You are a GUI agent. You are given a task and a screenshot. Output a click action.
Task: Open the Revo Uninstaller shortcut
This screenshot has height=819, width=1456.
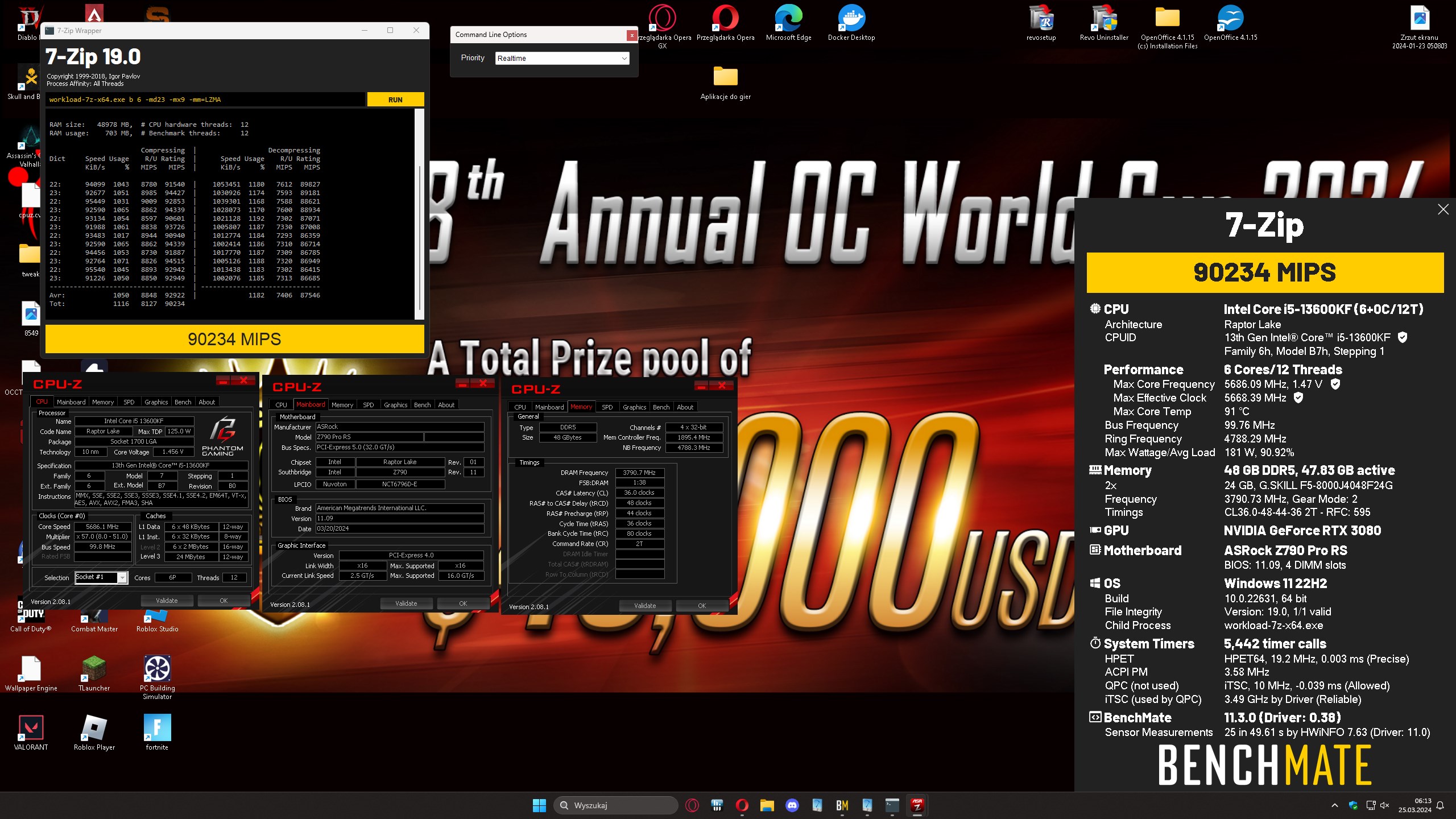pyautogui.click(x=1104, y=23)
